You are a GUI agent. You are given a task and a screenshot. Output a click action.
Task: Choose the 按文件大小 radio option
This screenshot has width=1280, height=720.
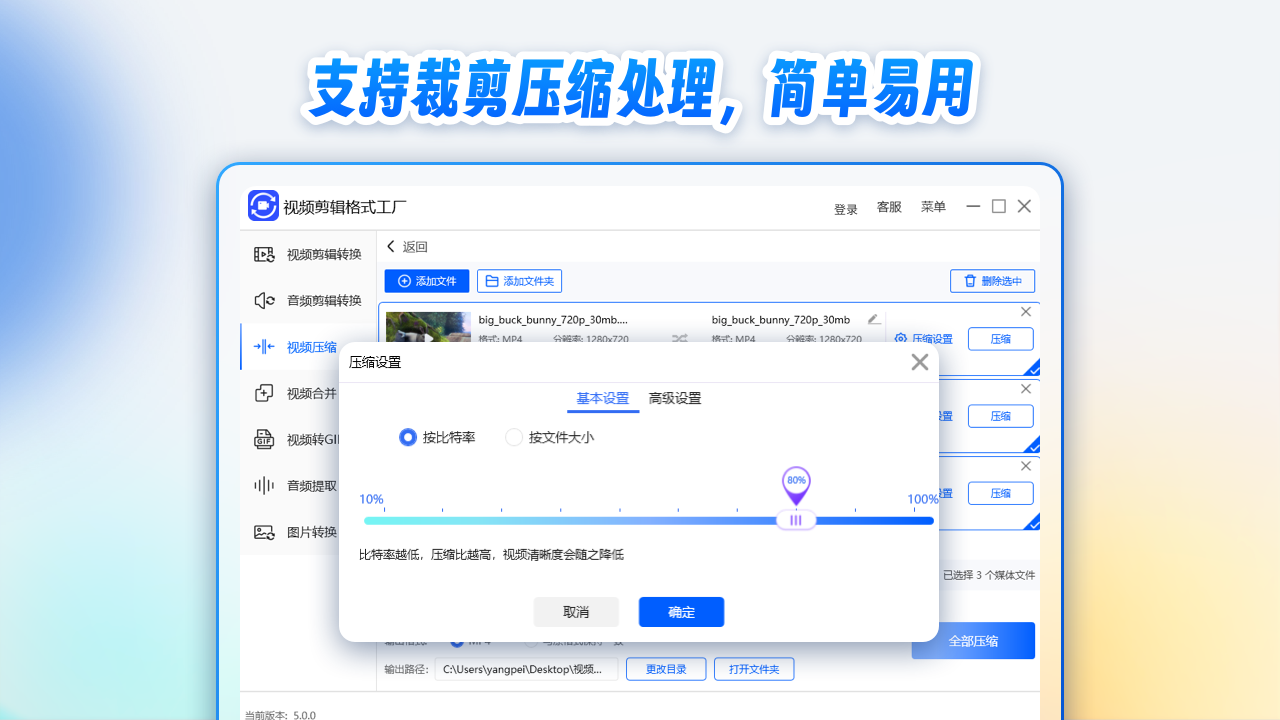pyautogui.click(x=514, y=437)
